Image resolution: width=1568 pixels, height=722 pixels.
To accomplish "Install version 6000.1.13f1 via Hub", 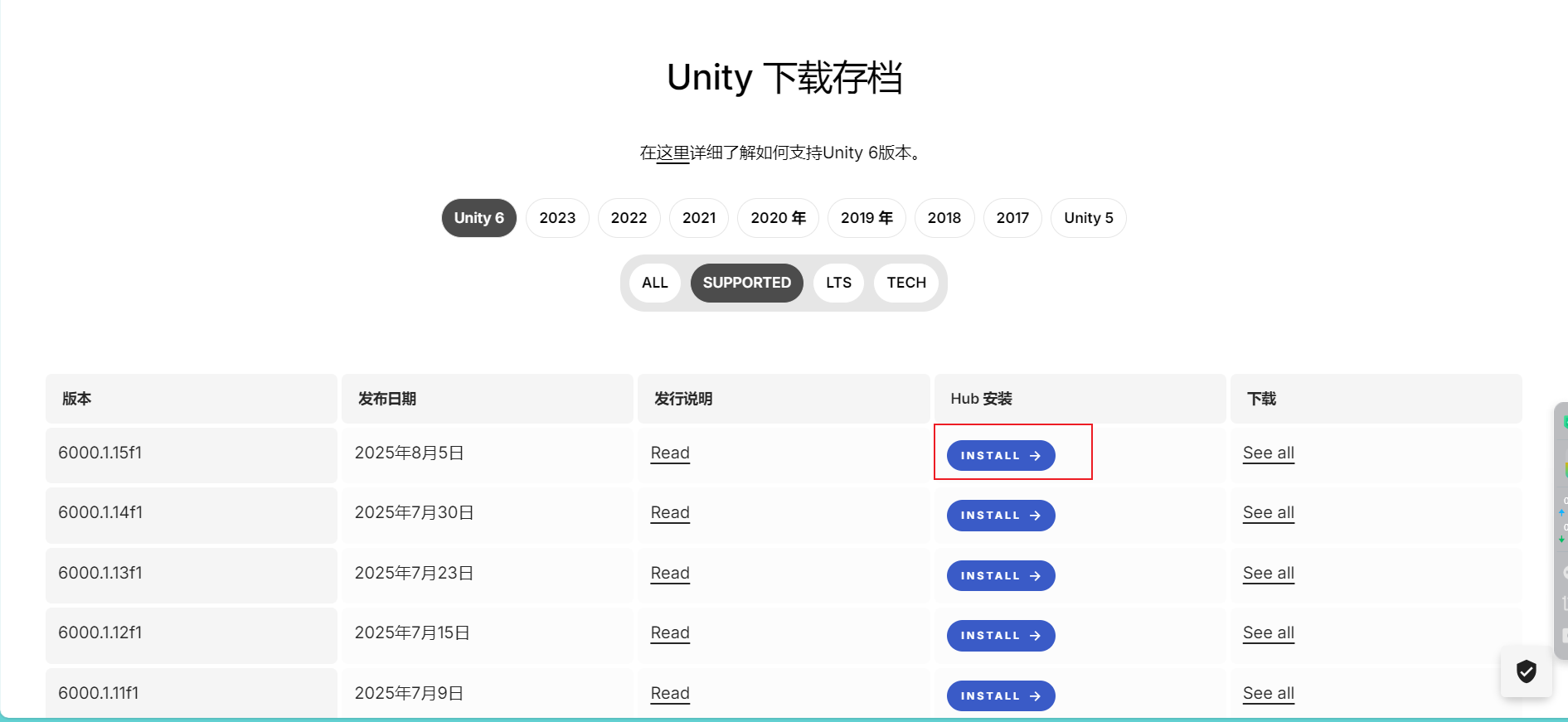I will pos(1001,576).
